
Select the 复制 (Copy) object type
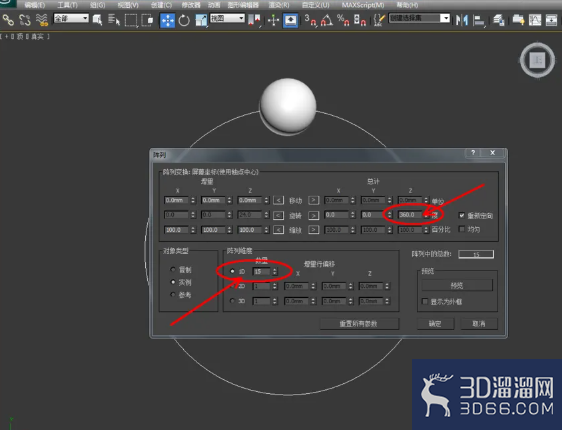[x=173, y=269]
